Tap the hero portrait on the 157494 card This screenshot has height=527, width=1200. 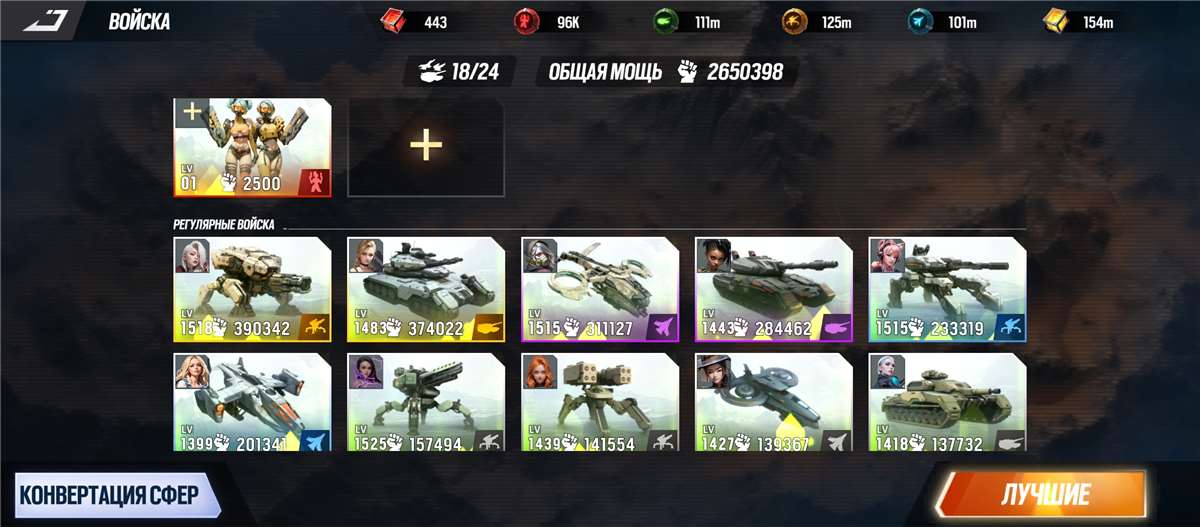tap(365, 372)
